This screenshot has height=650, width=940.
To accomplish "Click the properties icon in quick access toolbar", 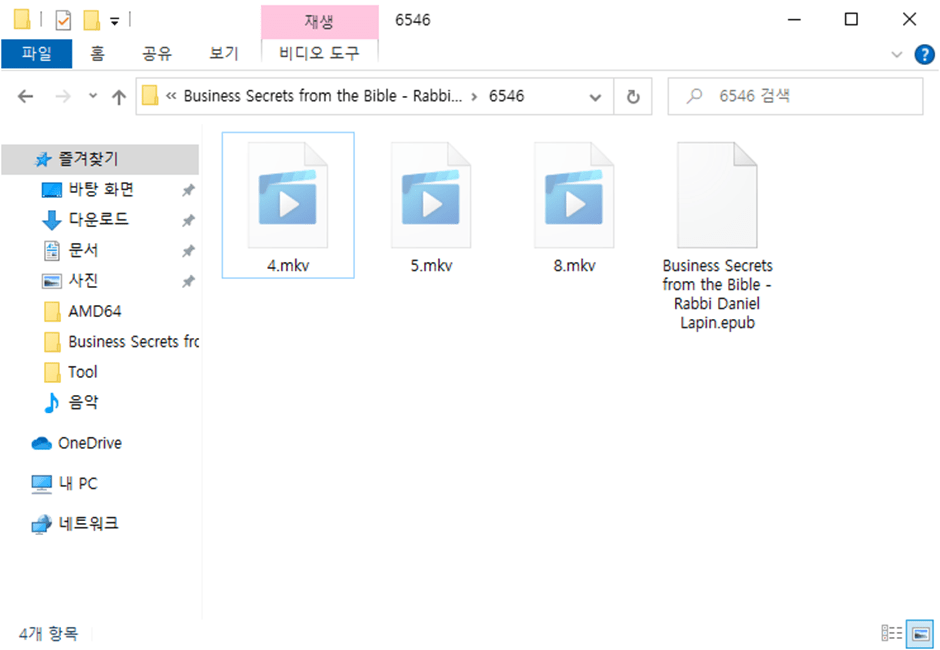I will (63, 21).
